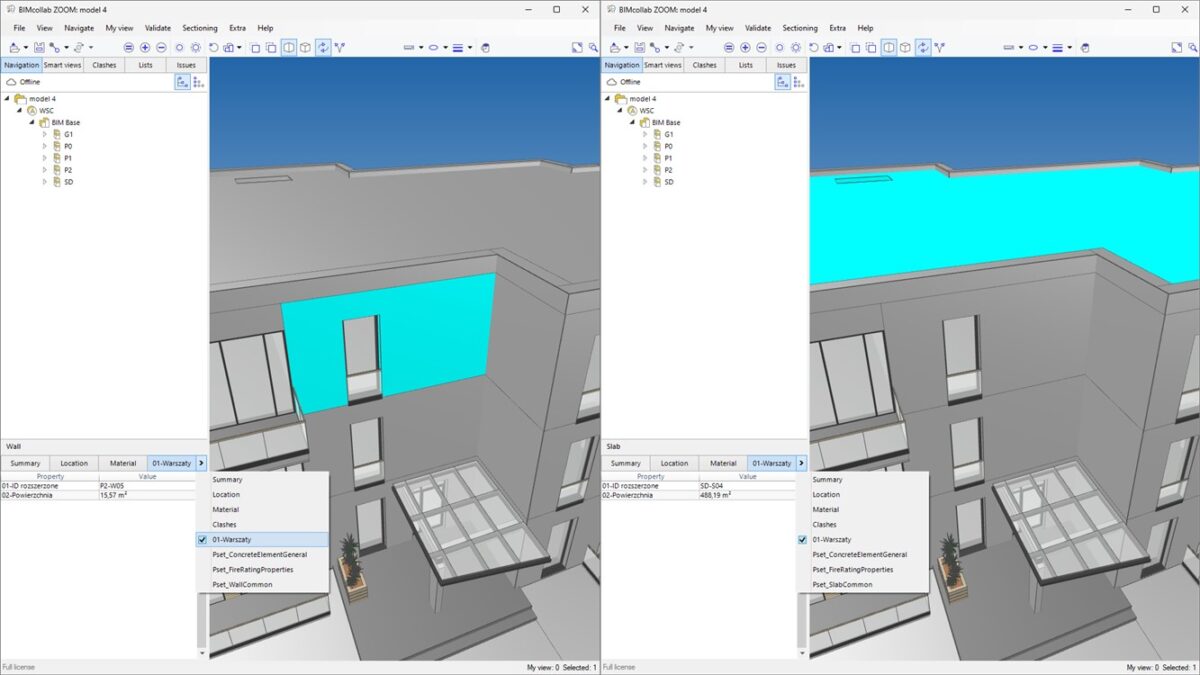Click the tab overflow arrow beside 01-Warszaty in left window
Image resolution: width=1200 pixels, height=675 pixels.
[202, 463]
